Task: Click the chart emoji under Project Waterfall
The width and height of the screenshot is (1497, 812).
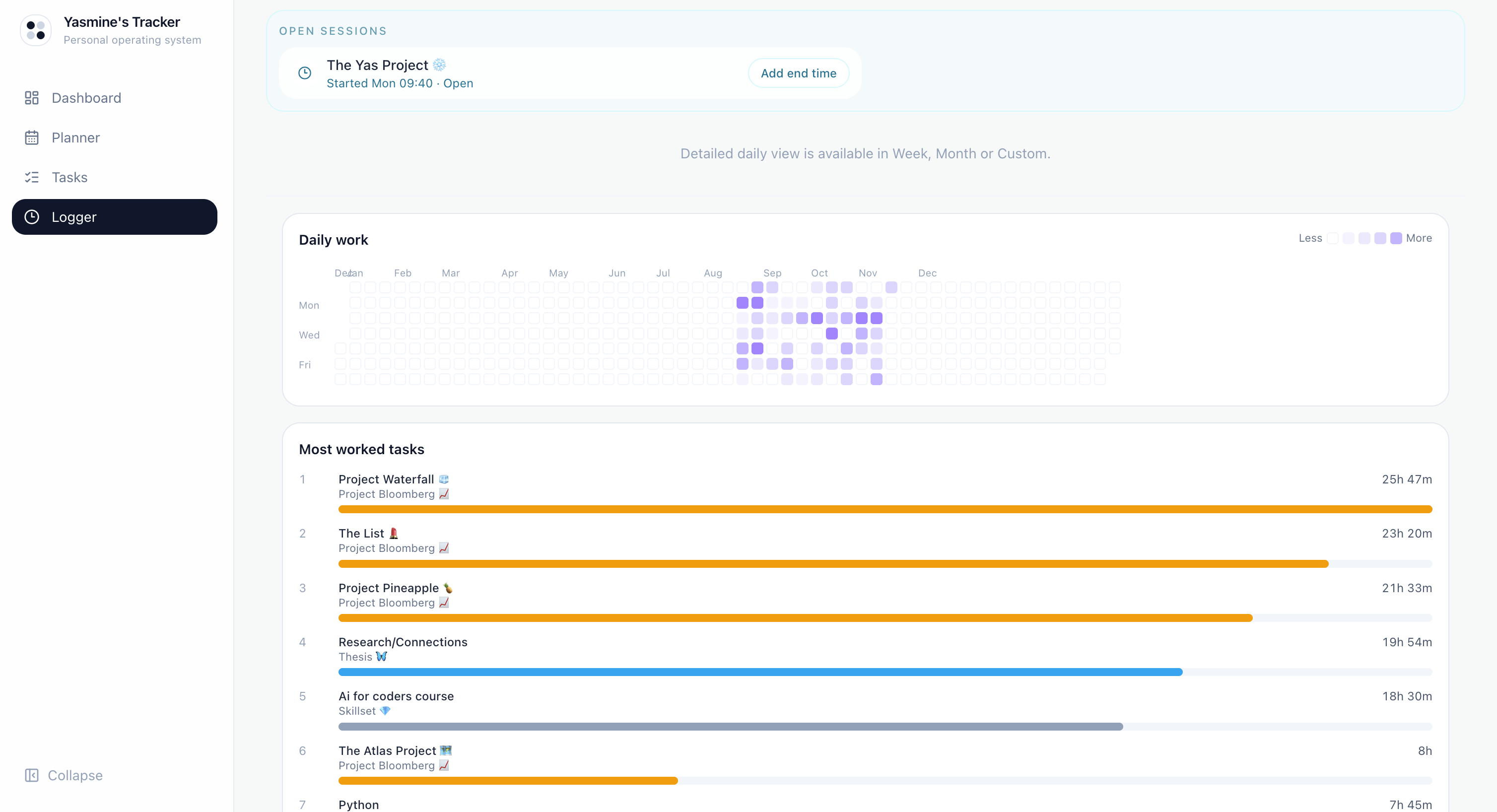Action: (444, 493)
